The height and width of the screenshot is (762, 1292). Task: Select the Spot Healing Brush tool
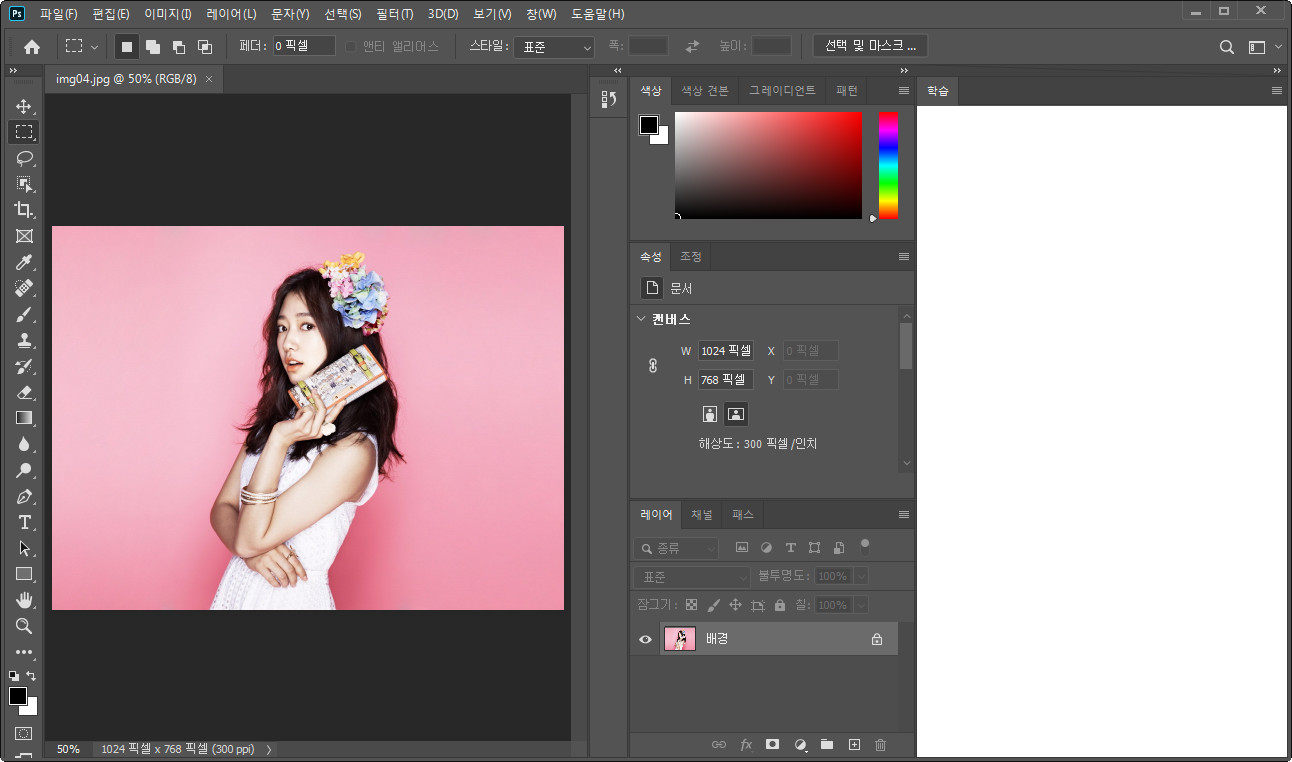24,288
